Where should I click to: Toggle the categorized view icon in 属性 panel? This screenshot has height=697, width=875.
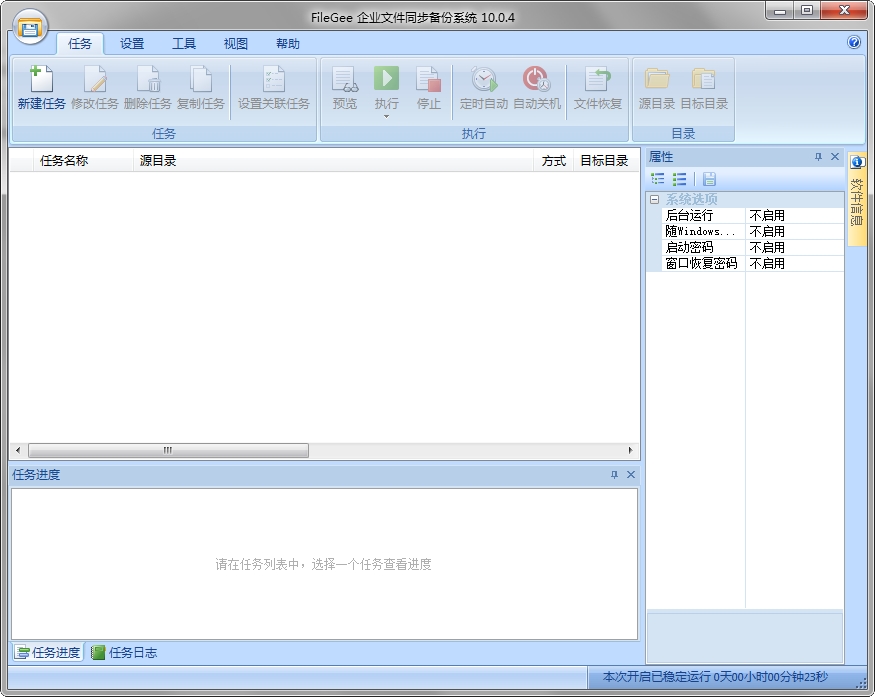(657, 179)
